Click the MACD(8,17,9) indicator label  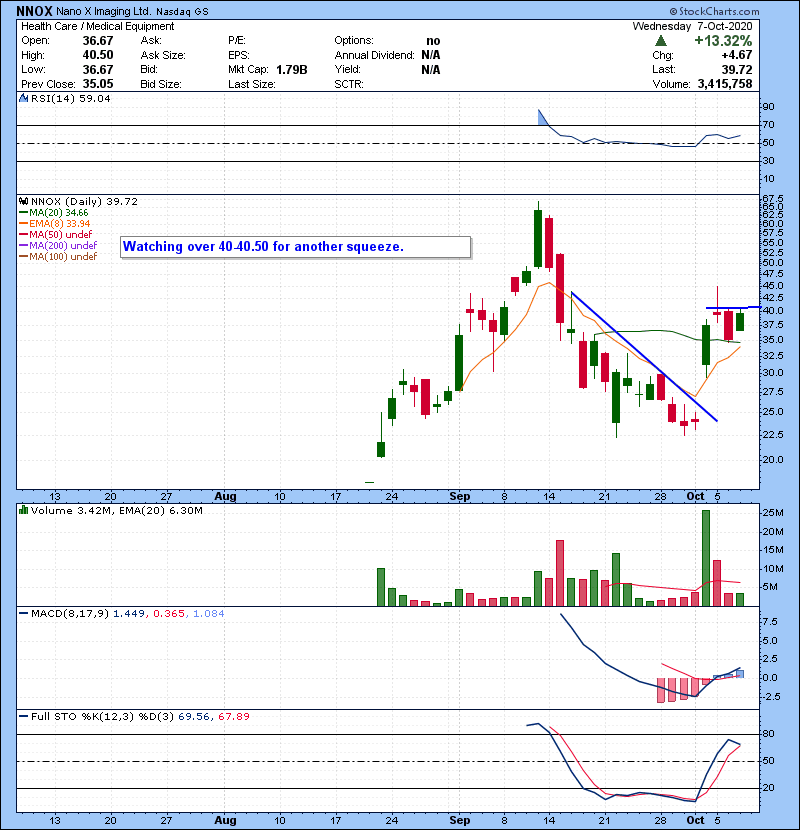click(x=69, y=614)
